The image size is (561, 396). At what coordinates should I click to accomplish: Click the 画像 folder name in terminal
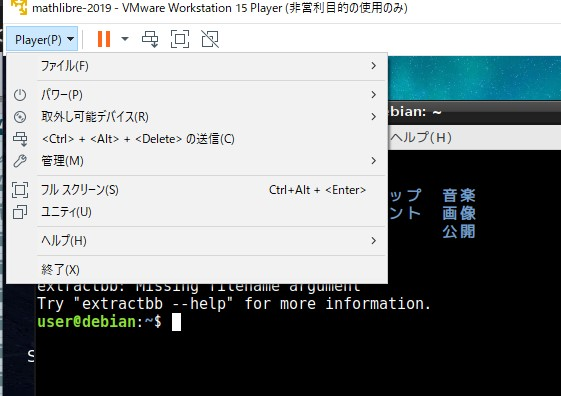click(x=459, y=214)
